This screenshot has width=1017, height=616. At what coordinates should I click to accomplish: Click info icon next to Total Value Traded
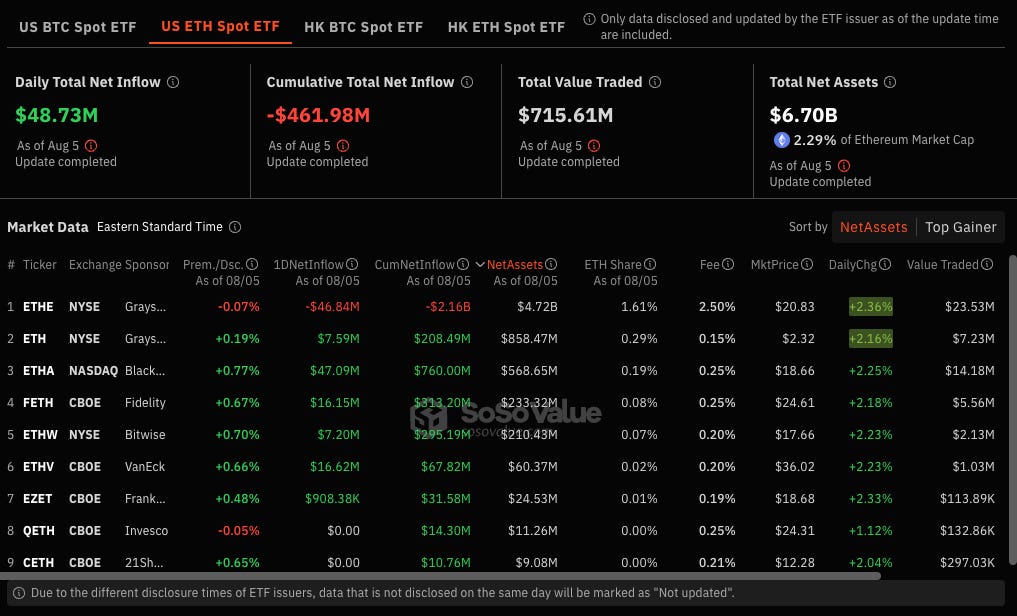point(655,82)
